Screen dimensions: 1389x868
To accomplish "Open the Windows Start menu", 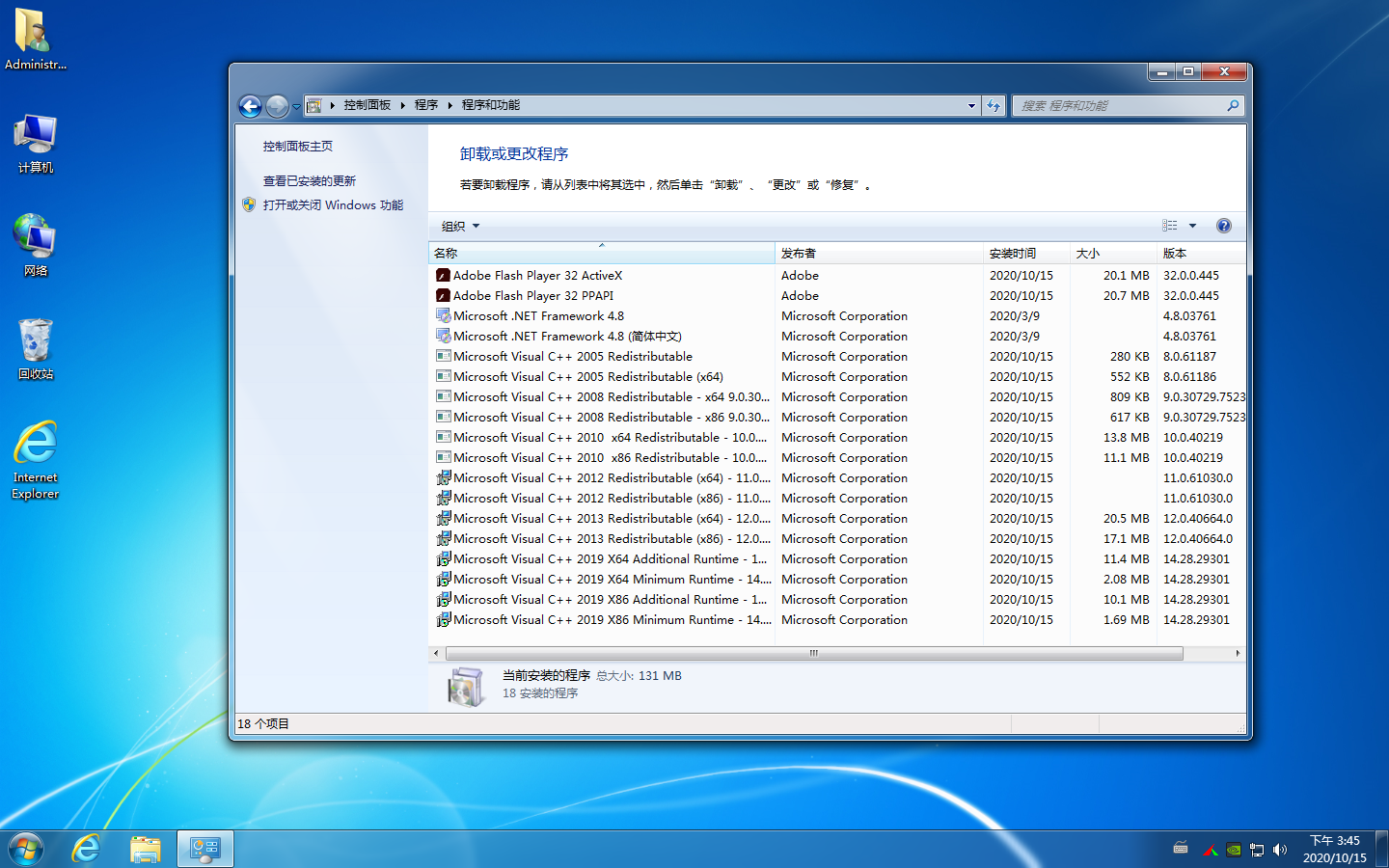I will (x=26, y=849).
